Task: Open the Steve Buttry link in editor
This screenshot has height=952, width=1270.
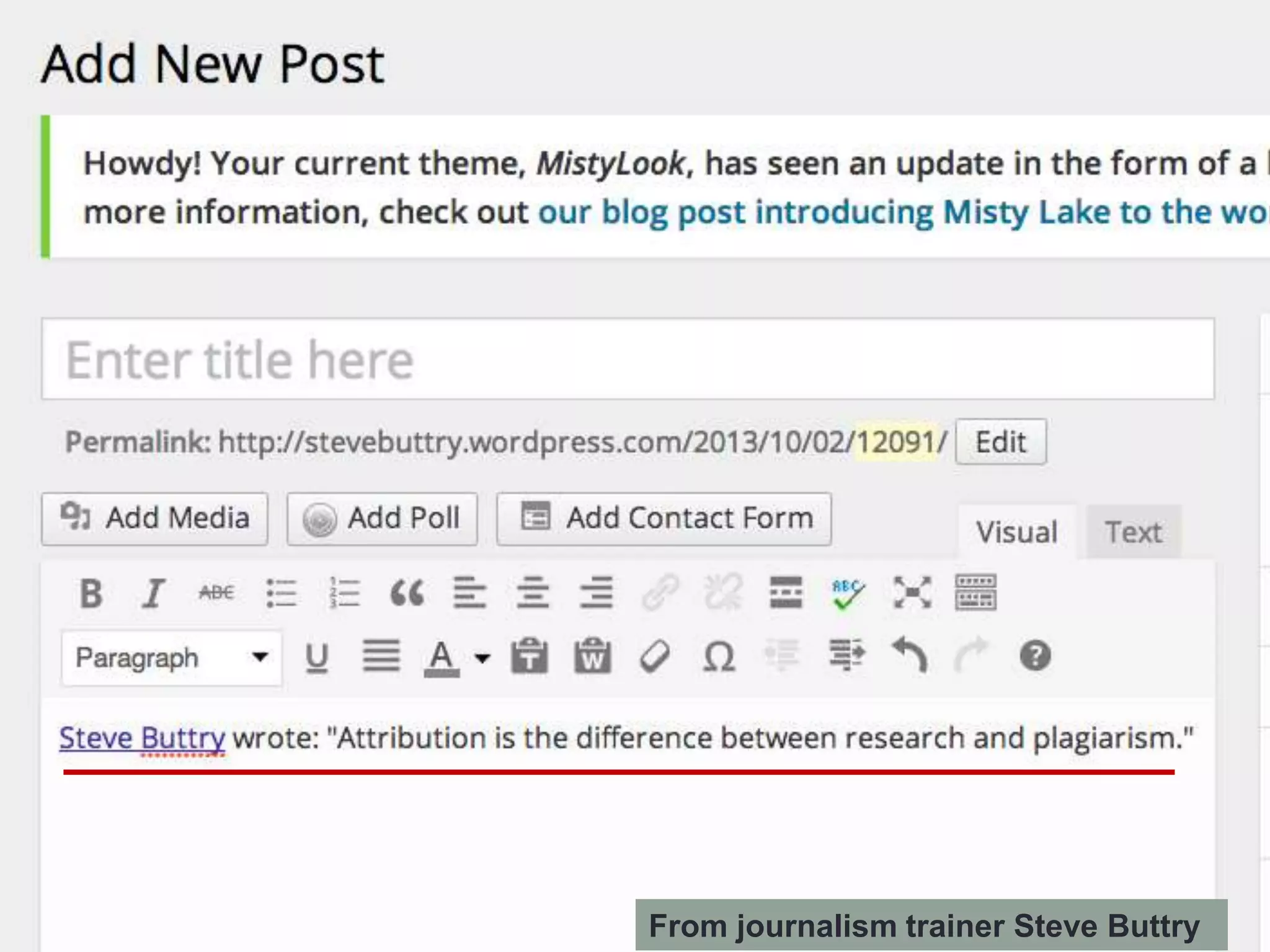Action: [142, 738]
